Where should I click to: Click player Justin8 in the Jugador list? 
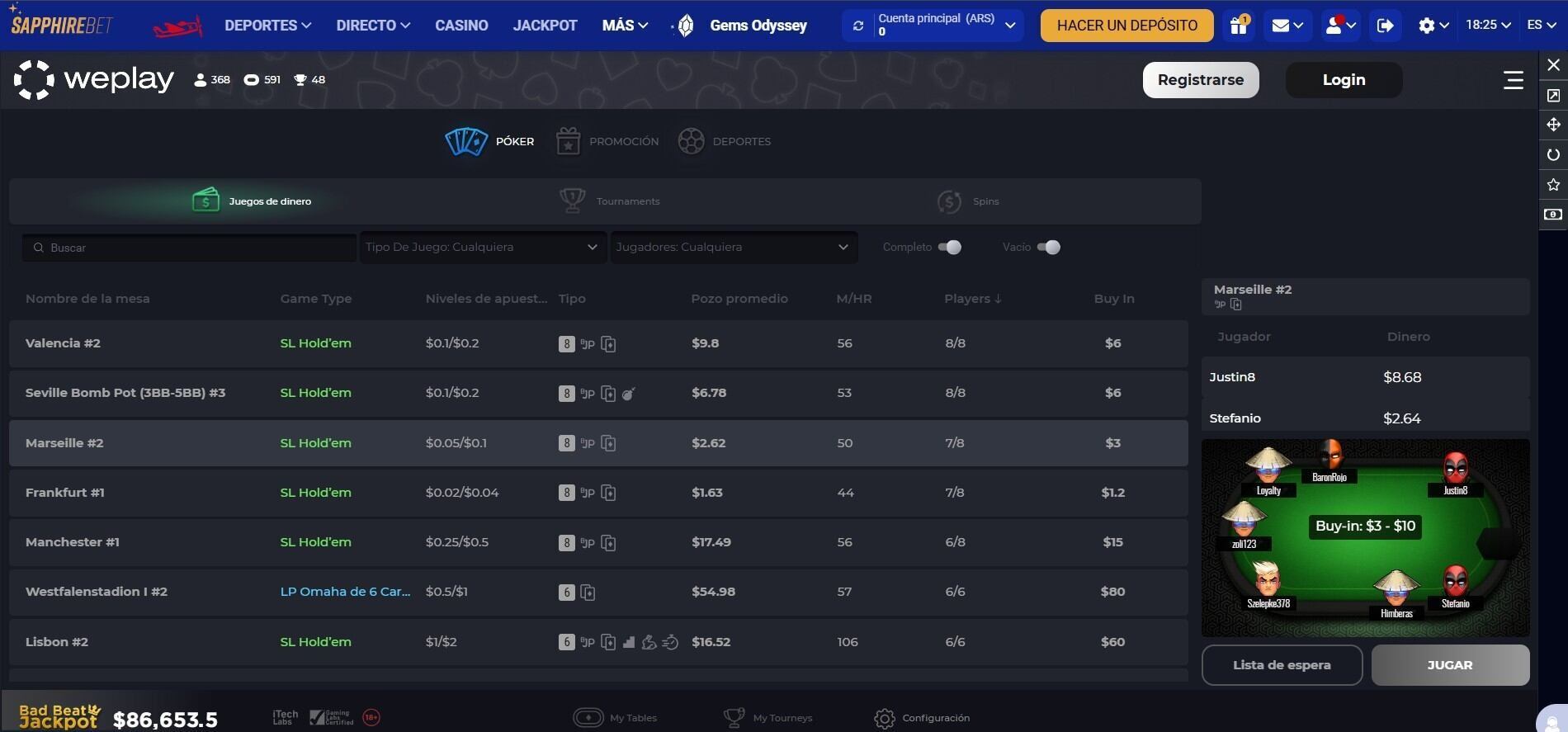point(1365,377)
